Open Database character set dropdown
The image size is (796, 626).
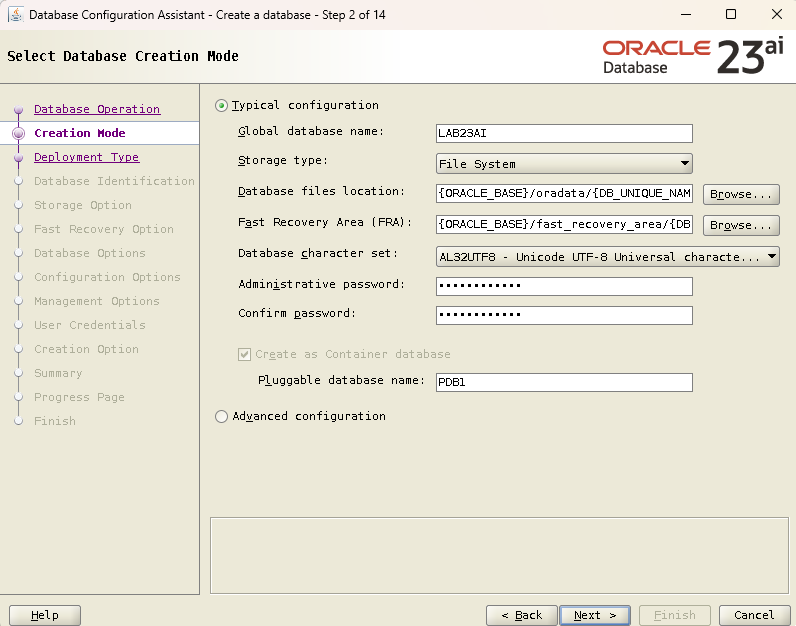pos(607,257)
